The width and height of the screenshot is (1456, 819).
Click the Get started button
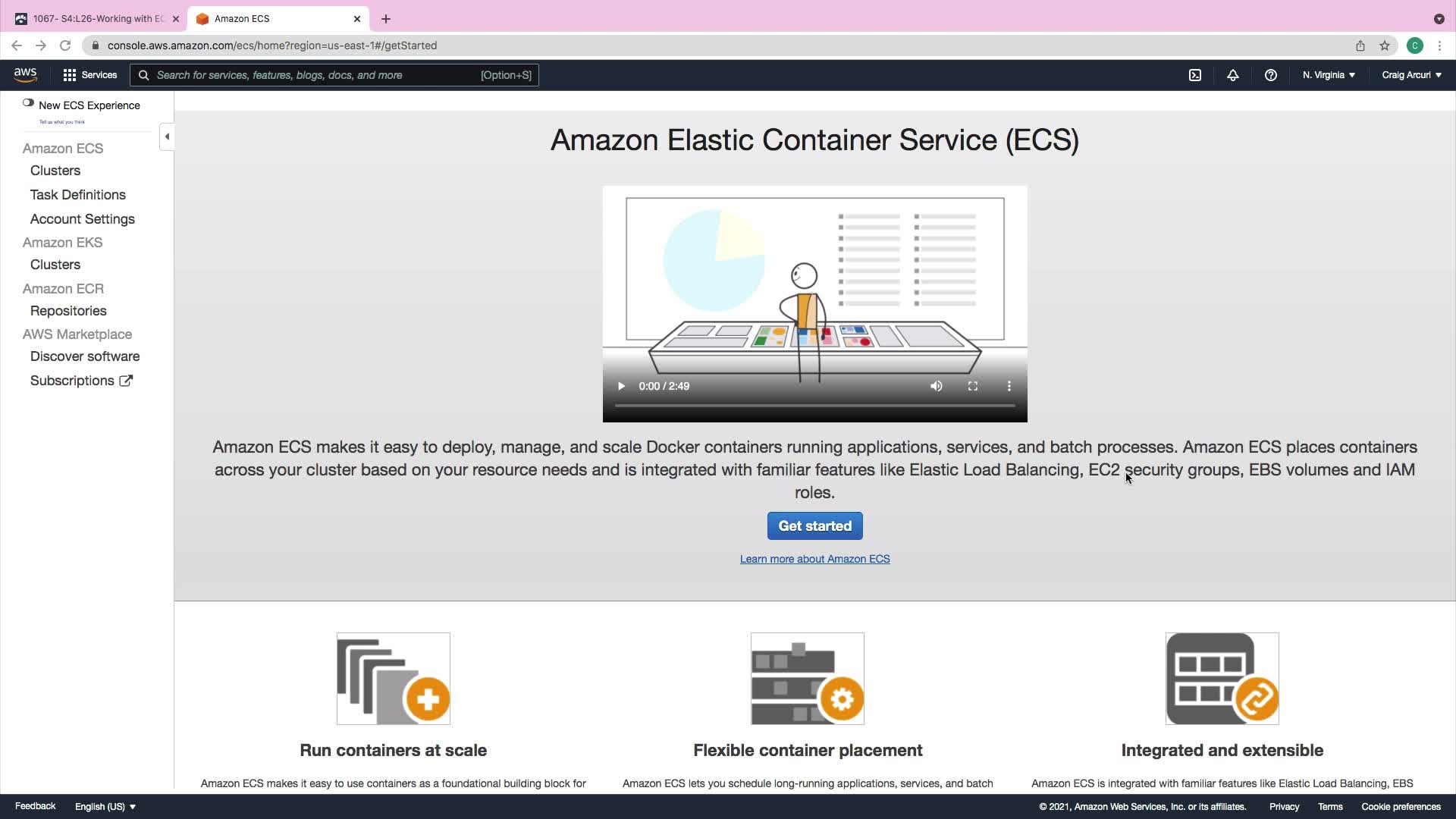814,526
